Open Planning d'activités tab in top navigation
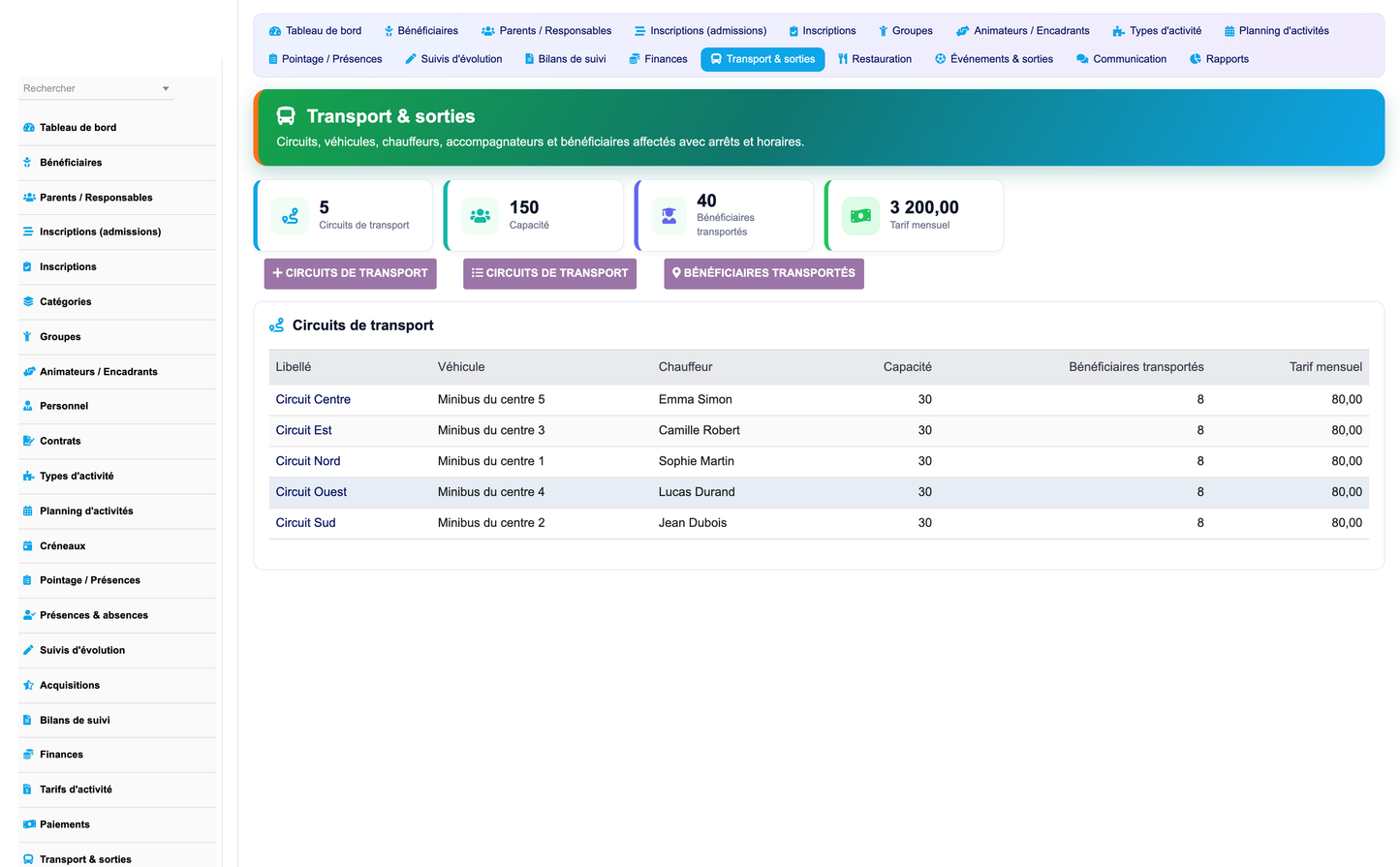 pyautogui.click(x=1276, y=31)
